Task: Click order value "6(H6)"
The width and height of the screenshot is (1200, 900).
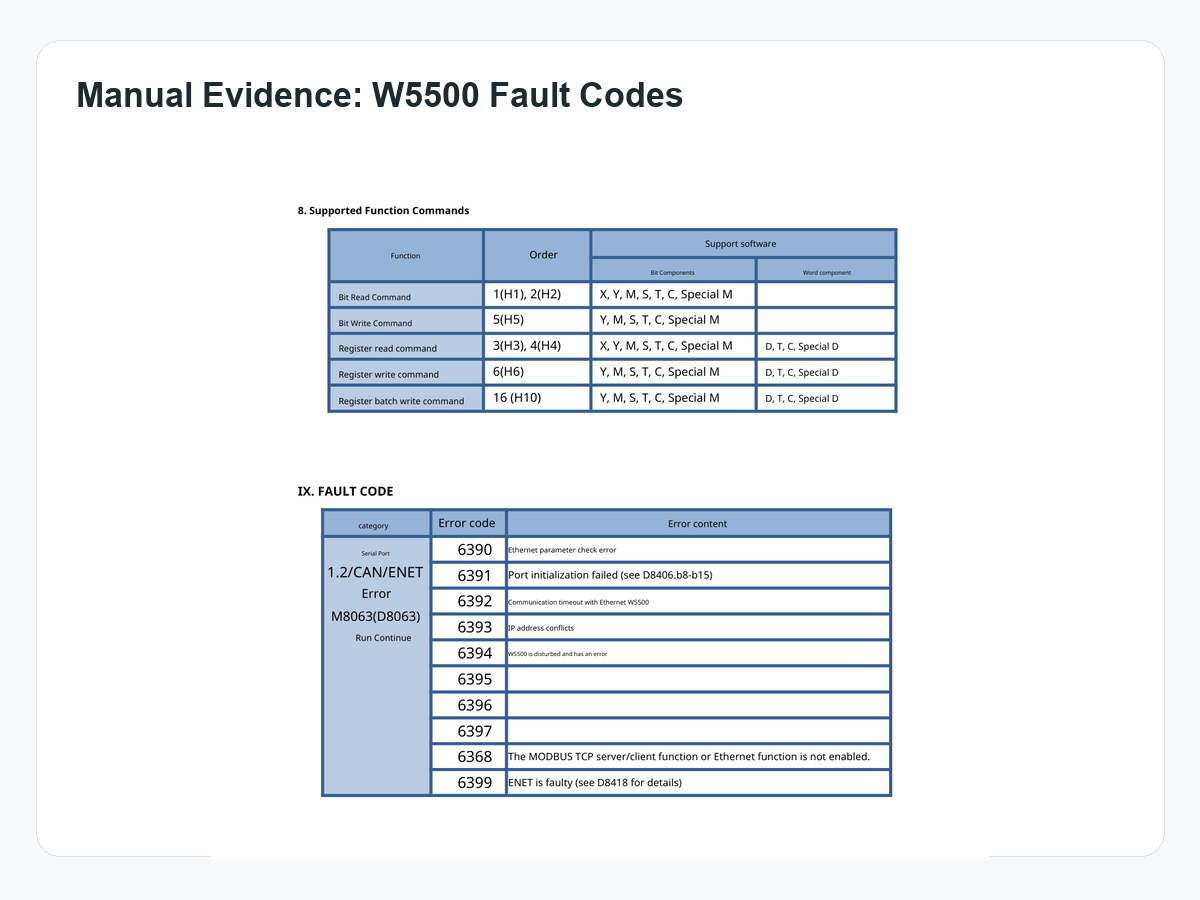Action: point(508,372)
